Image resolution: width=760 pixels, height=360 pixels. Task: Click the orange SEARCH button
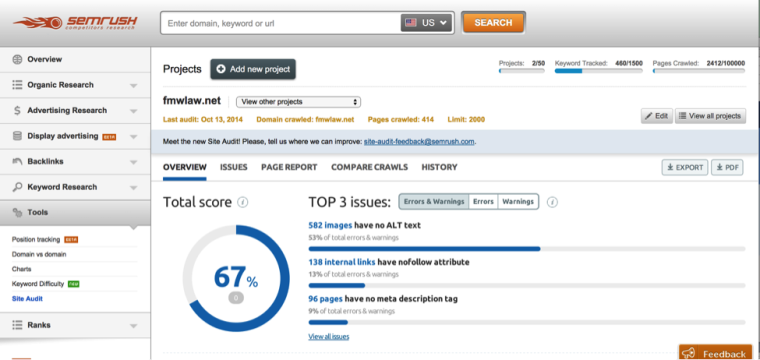(x=493, y=23)
